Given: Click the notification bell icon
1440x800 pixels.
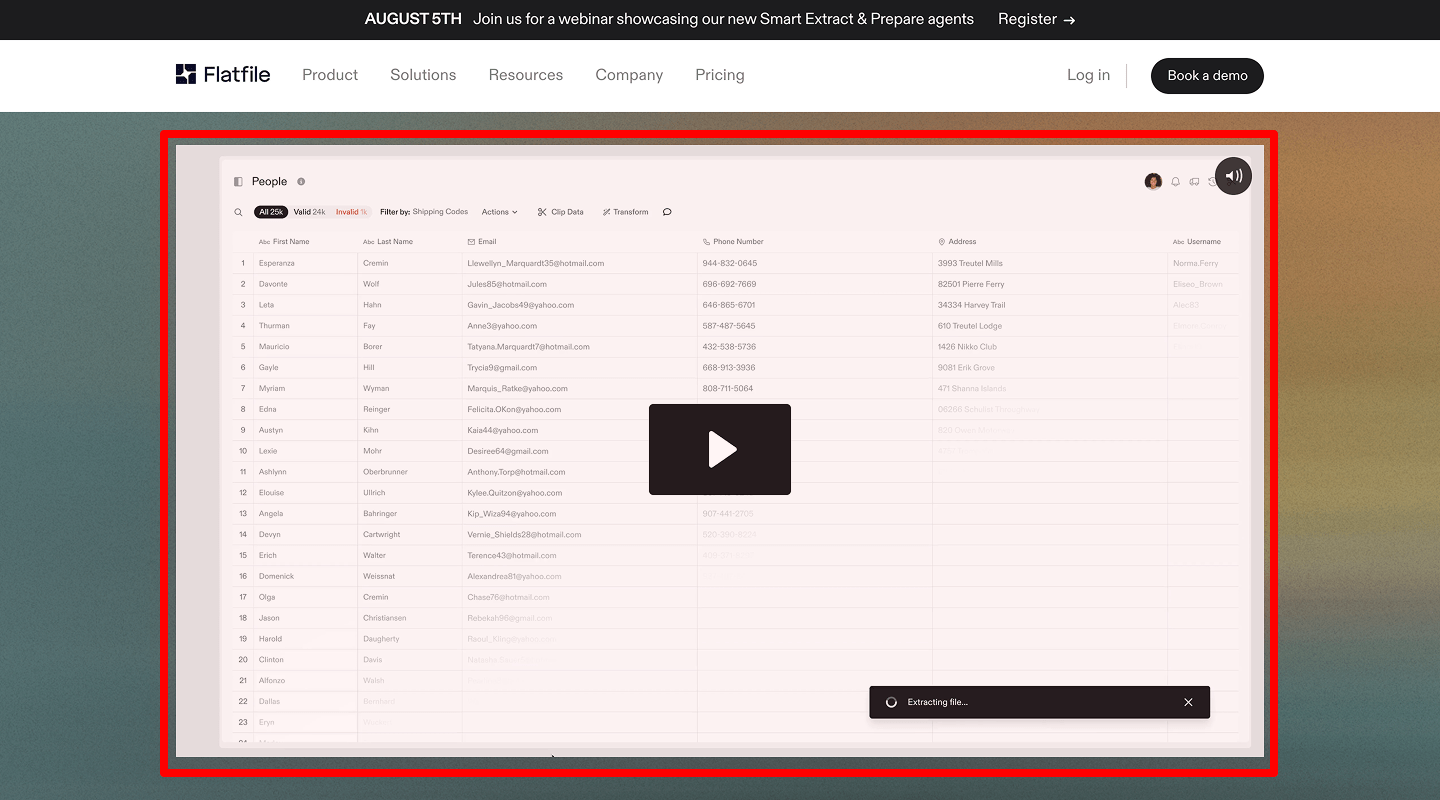Looking at the screenshot, I should click(1176, 182).
